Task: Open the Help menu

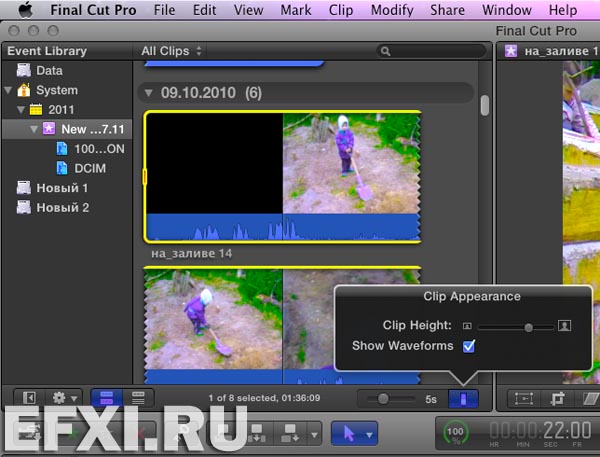Action: 563,10
